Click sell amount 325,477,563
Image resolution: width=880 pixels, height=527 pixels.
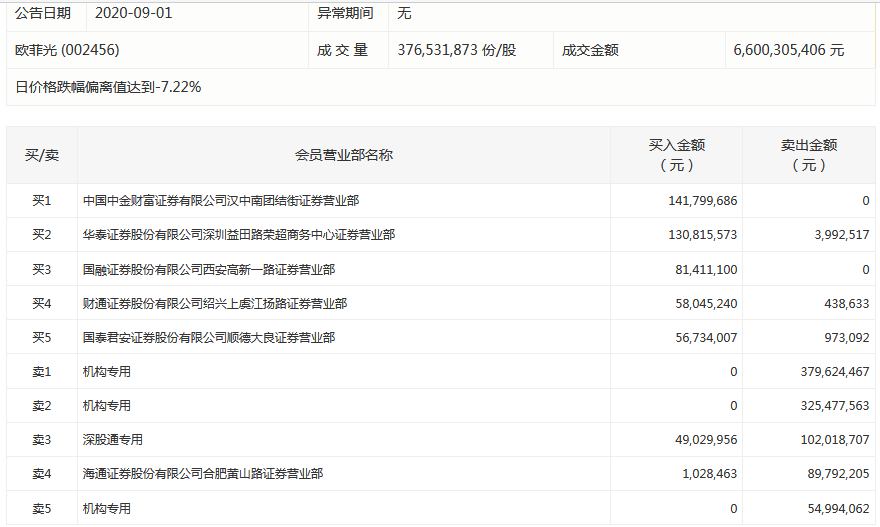click(x=835, y=406)
